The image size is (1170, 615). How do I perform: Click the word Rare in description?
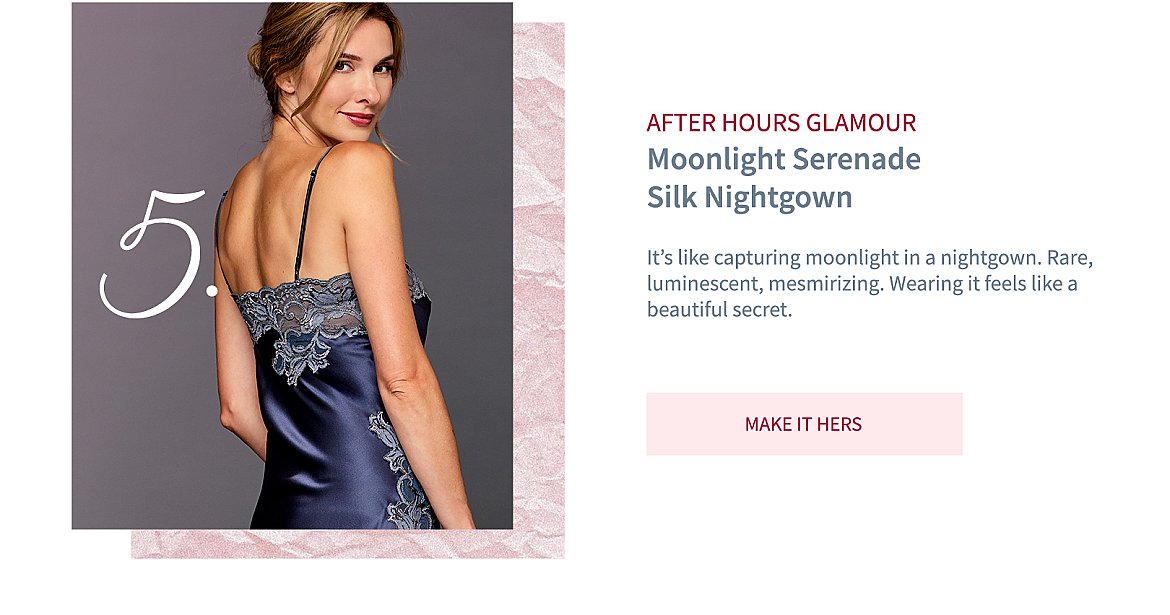1069,258
